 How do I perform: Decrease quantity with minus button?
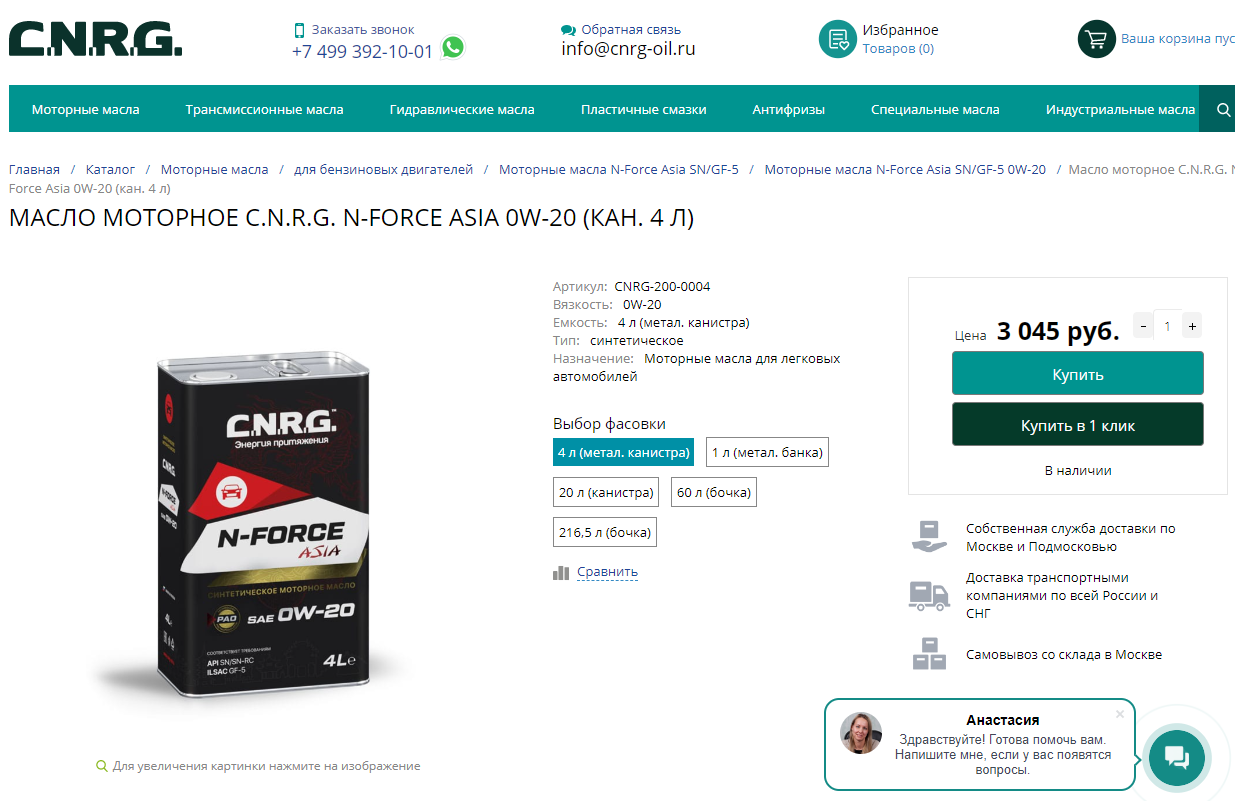coord(1143,326)
